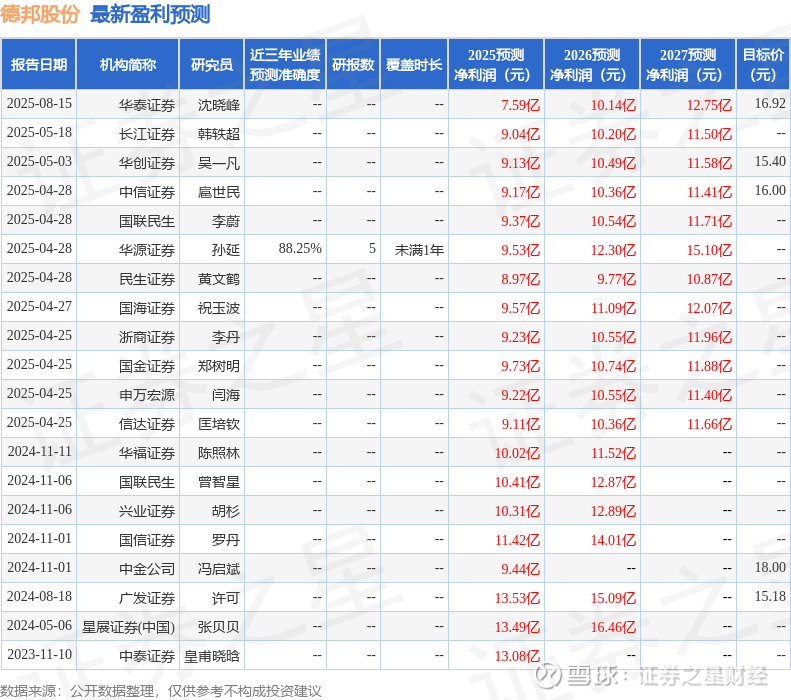Viewport: 791px width, 700px height.
Task: Click the 目标价(元) column header
Action: [x=763, y=65]
